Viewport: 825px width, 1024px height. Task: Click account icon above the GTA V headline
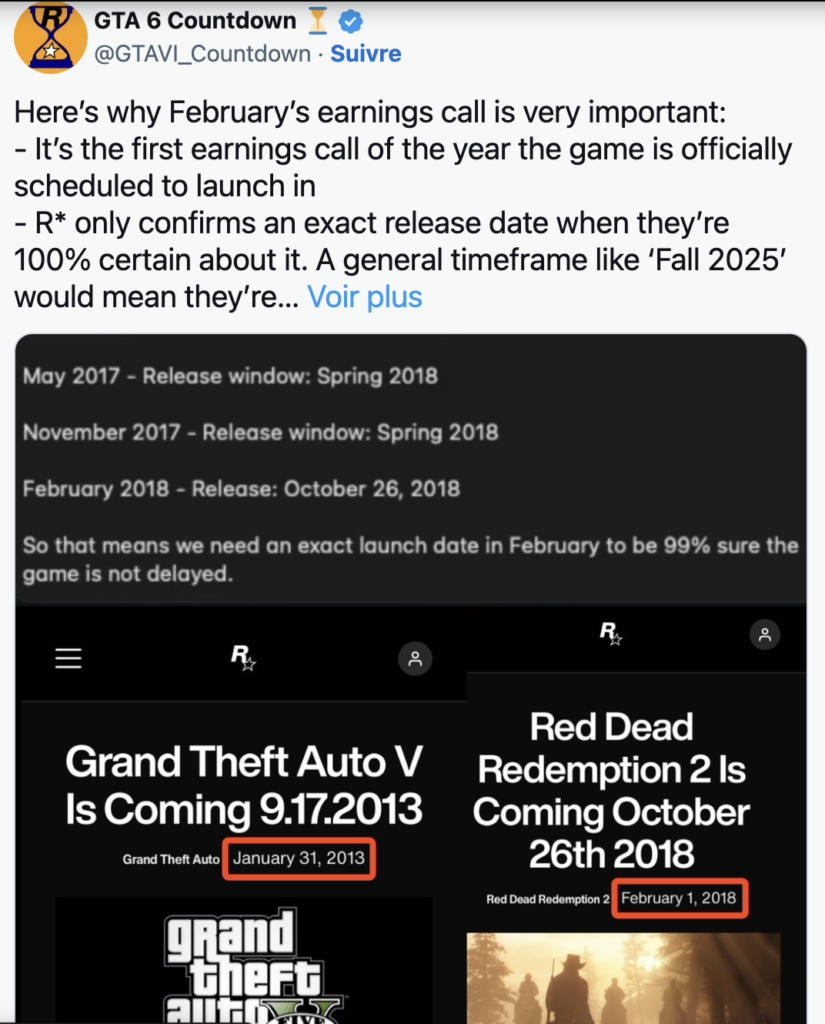point(415,658)
